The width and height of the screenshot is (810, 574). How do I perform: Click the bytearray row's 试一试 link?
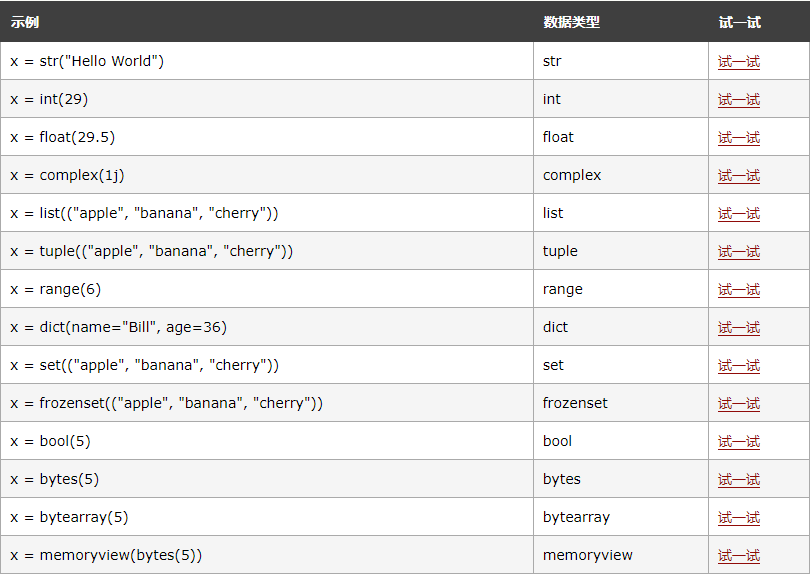pyautogui.click(x=739, y=518)
